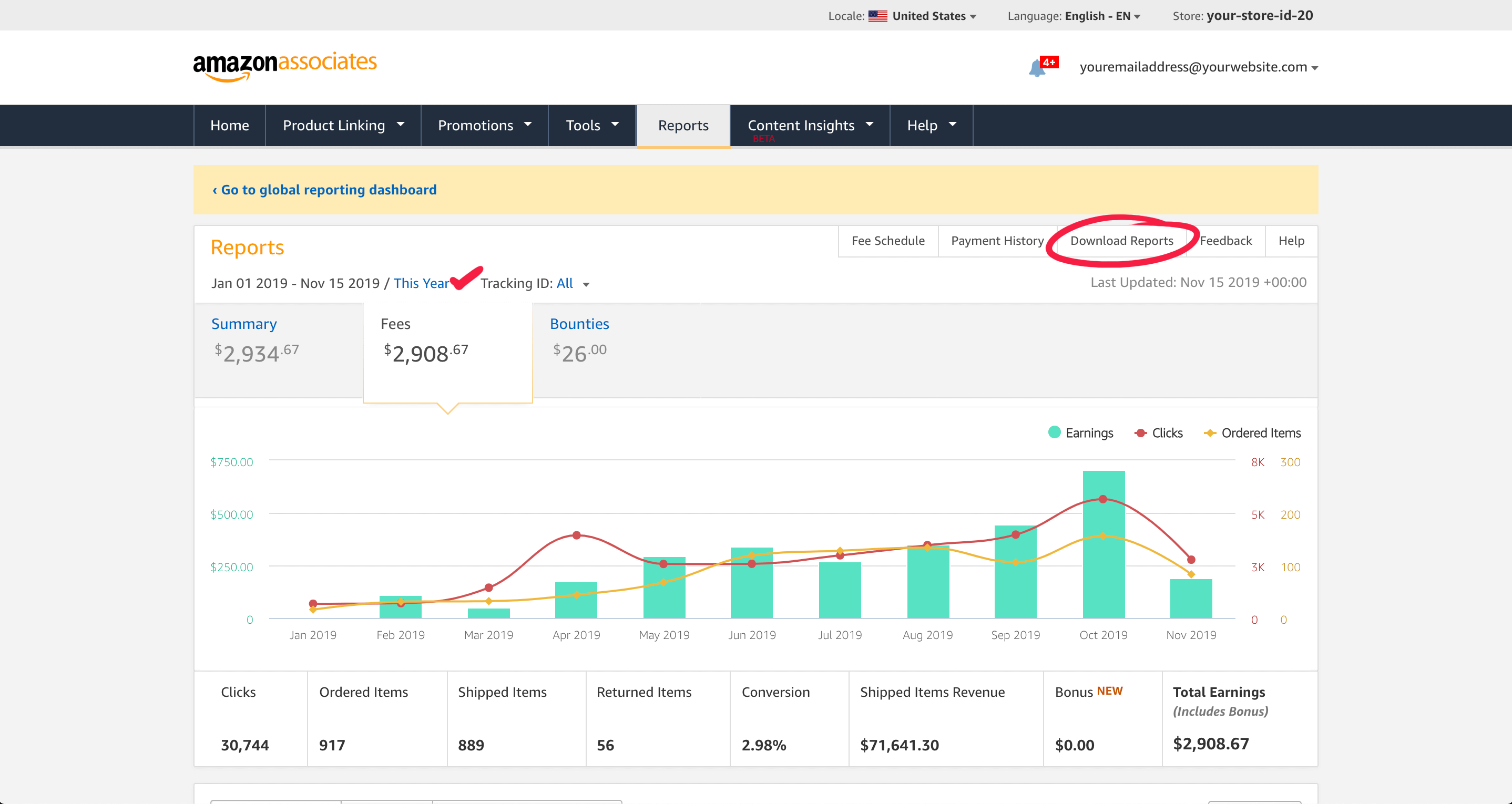Open the Locale United States dropdown
1512x804 pixels.
pos(934,16)
